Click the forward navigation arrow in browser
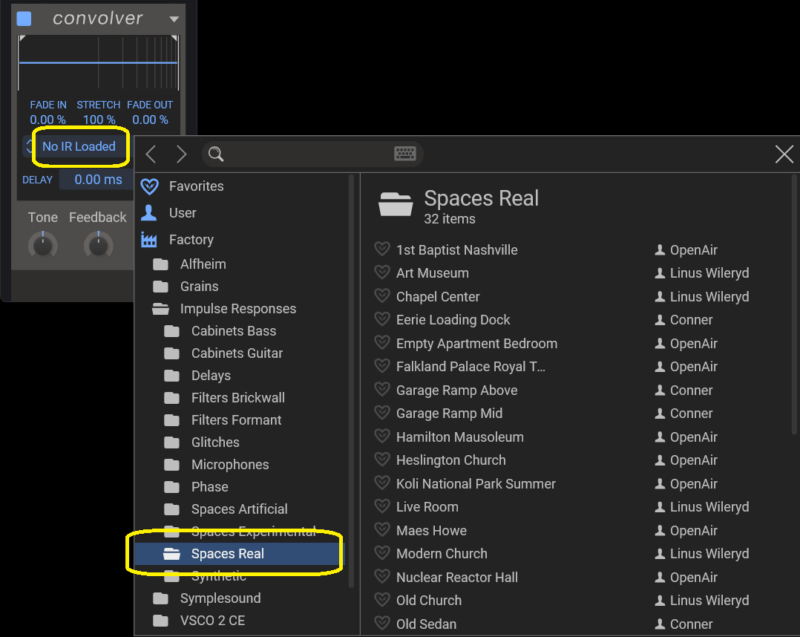 (x=181, y=154)
